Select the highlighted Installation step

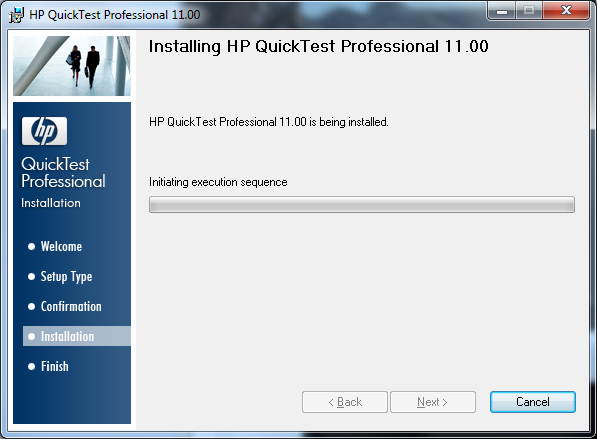click(77, 336)
